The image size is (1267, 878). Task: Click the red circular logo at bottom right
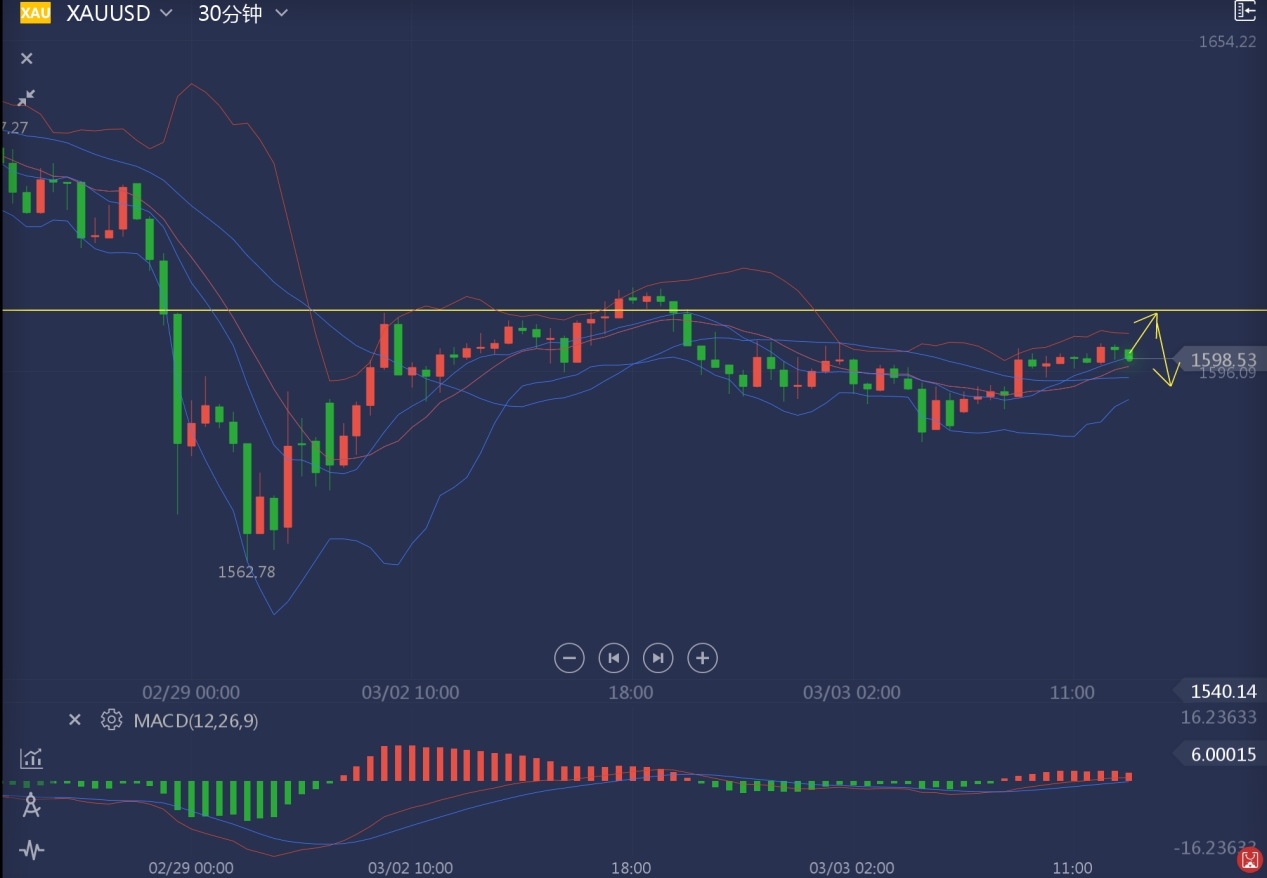pos(1251,859)
